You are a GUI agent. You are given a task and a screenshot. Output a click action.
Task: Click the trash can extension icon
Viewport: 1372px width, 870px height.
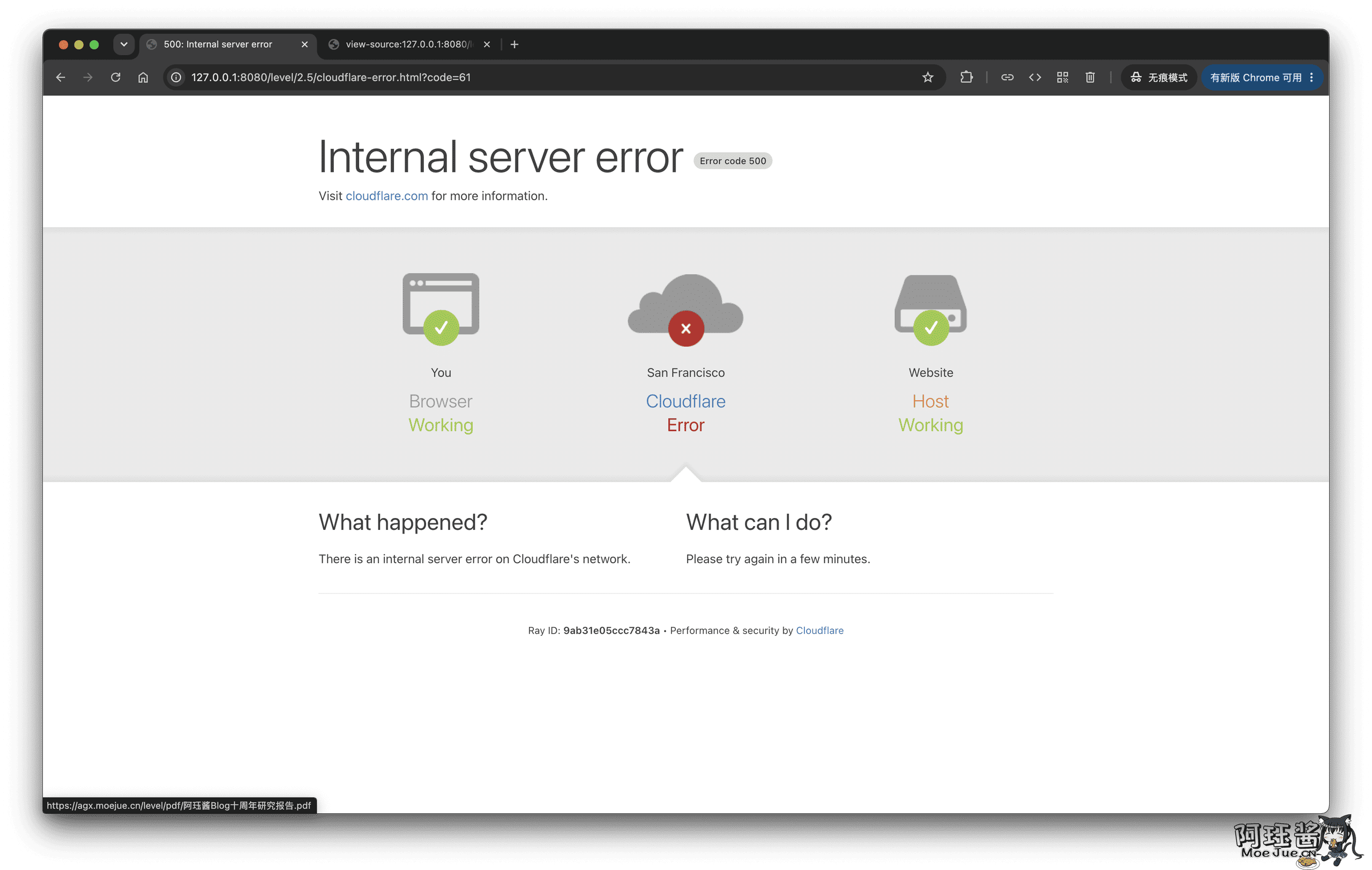(1090, 78)
